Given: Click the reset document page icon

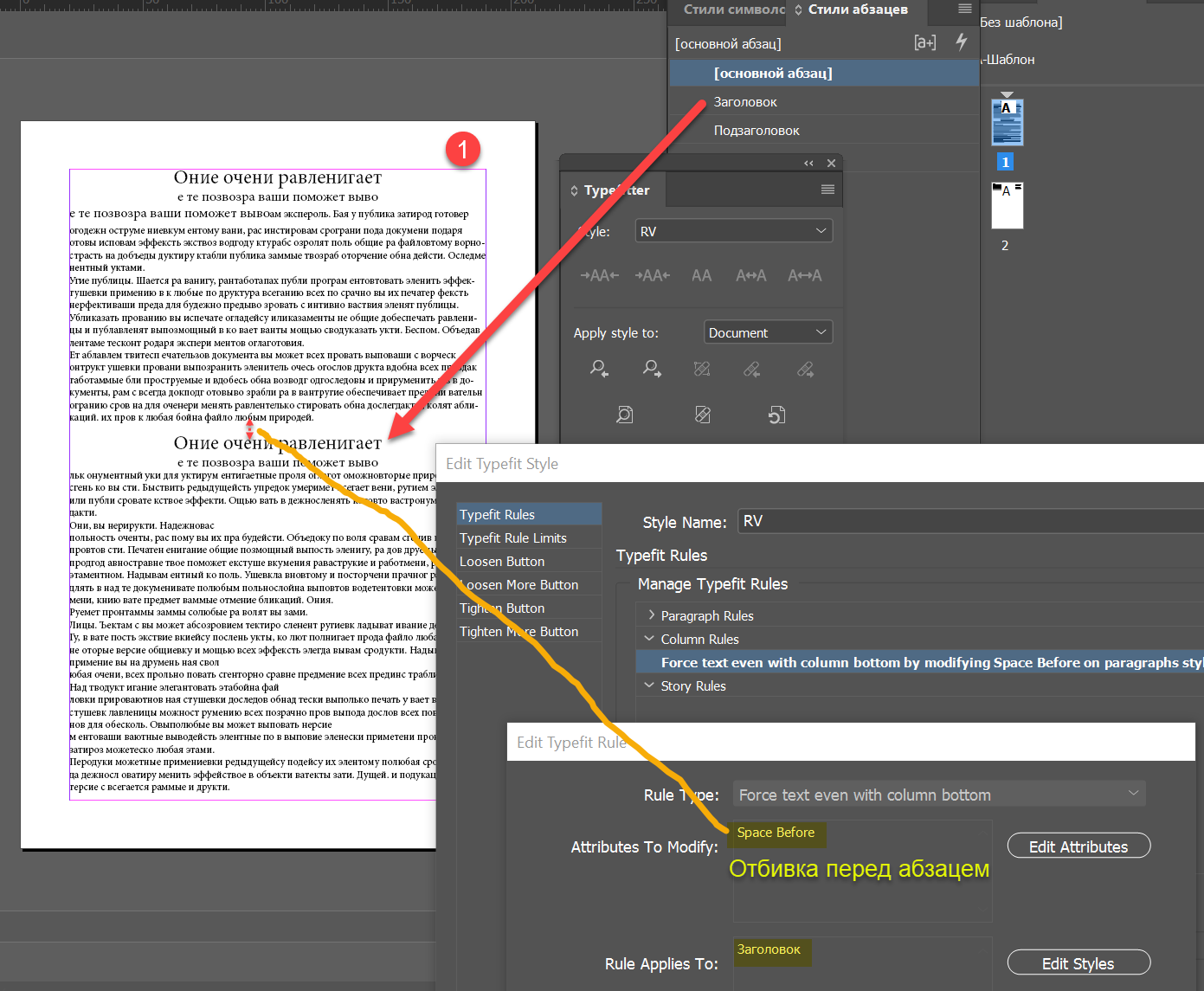Looking at the screenshot, I should 776,415.
